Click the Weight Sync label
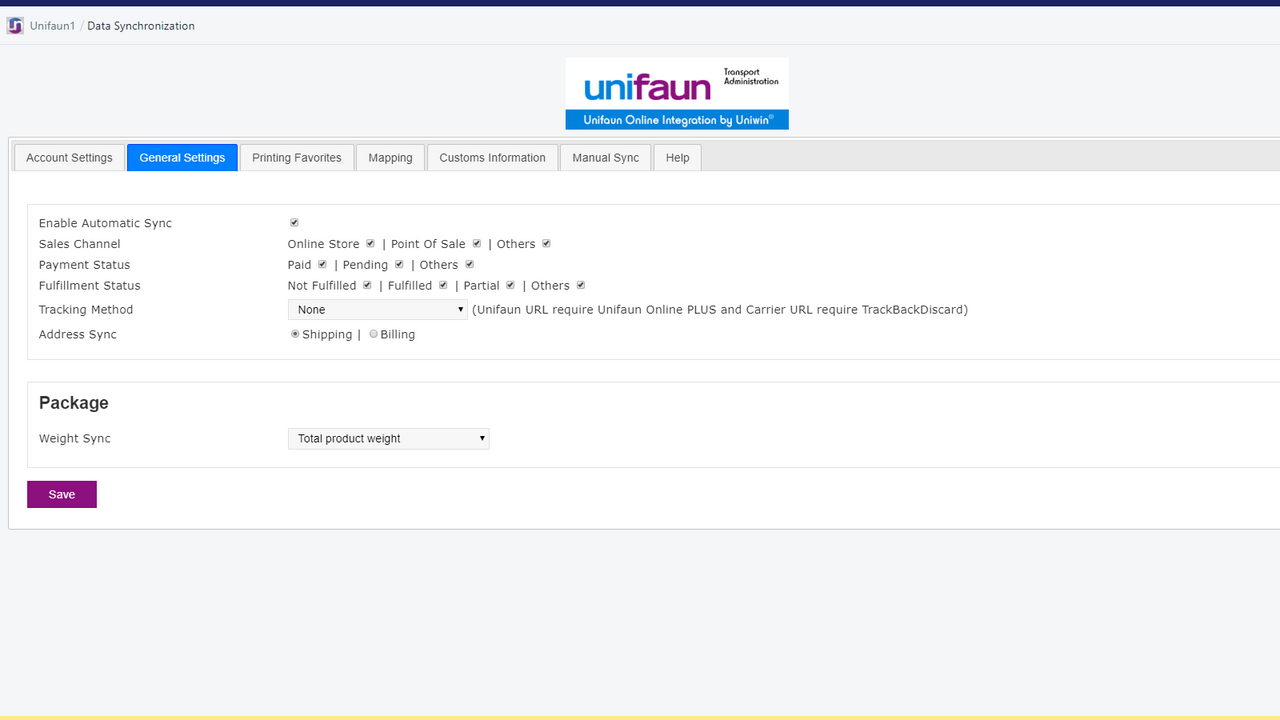 (75, 439)
